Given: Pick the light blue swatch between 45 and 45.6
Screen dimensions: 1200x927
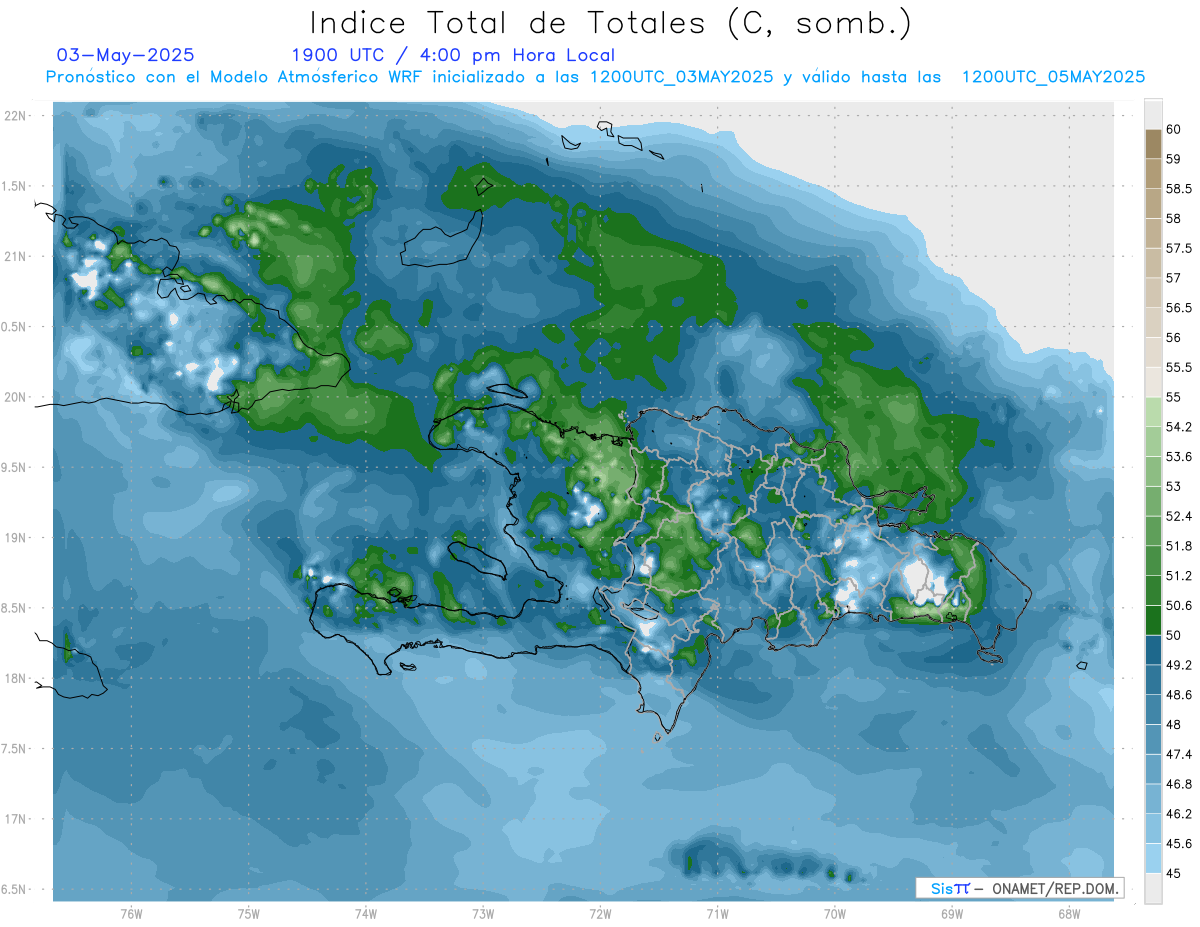Looking at the screenshot, I should tap(1153, 858).
